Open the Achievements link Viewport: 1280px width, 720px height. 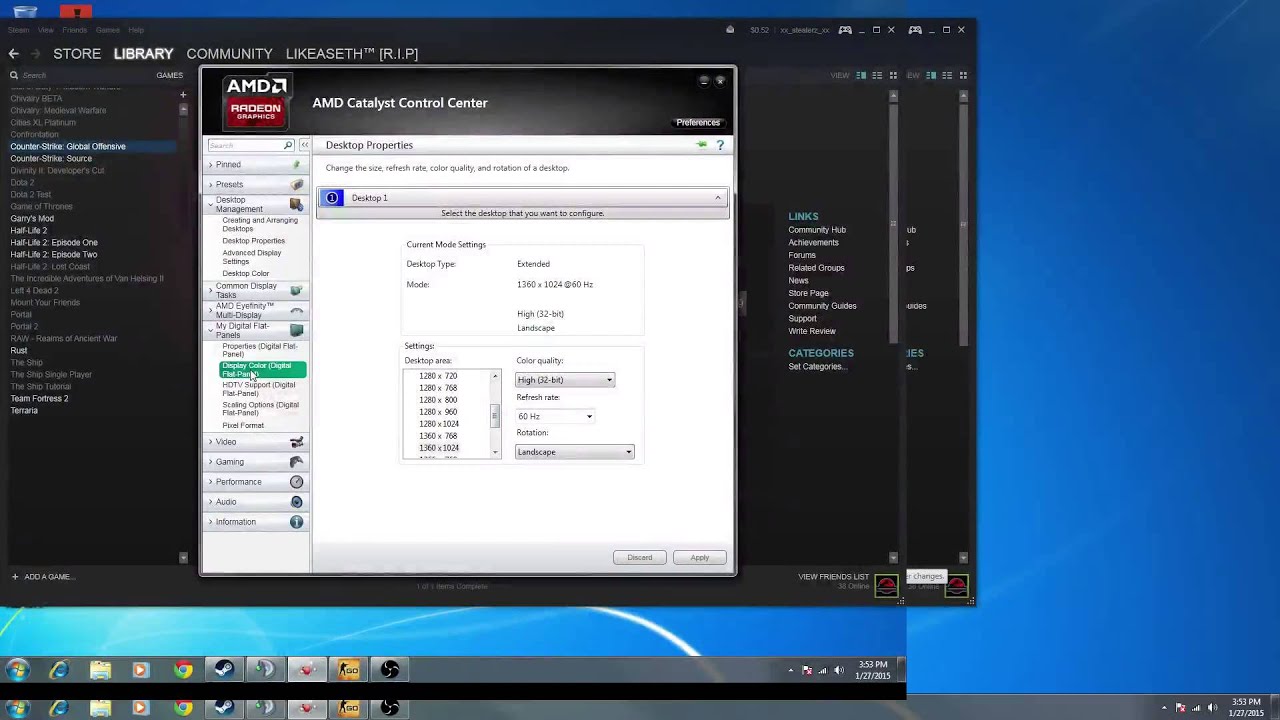(x=813, y=243)
